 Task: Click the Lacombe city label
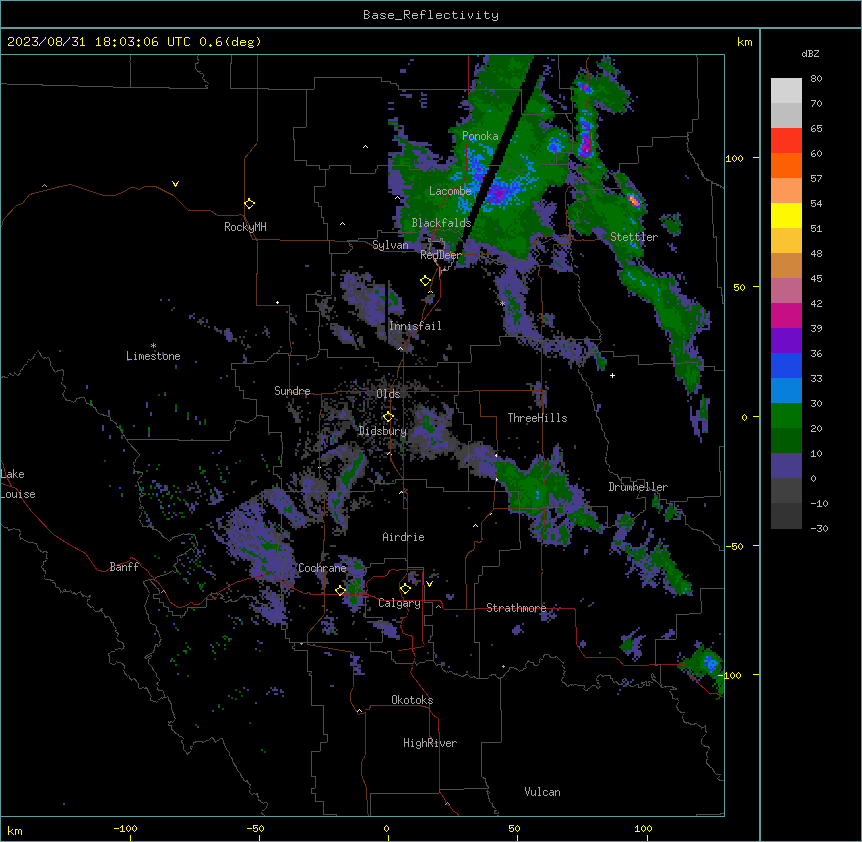(x=450, y=191)
